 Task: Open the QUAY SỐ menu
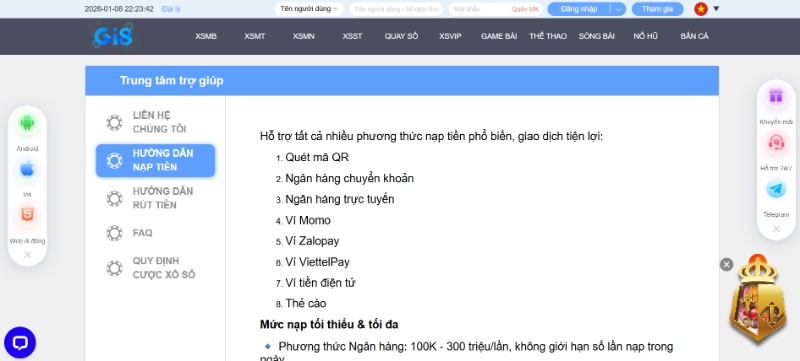(x=402, y=36)
